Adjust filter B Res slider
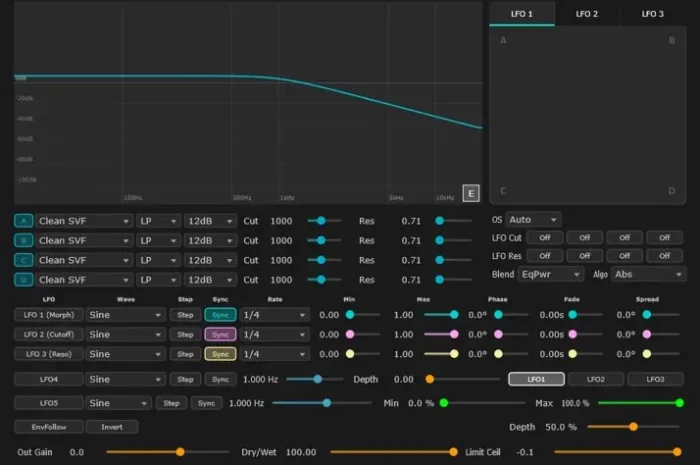 pos(454,241)
